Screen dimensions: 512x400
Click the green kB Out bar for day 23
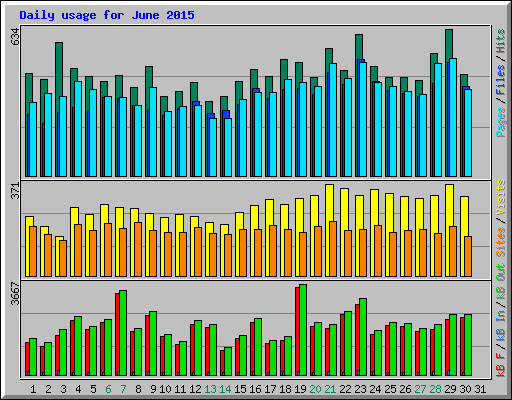pyautogui.click(x=363, y=337)
